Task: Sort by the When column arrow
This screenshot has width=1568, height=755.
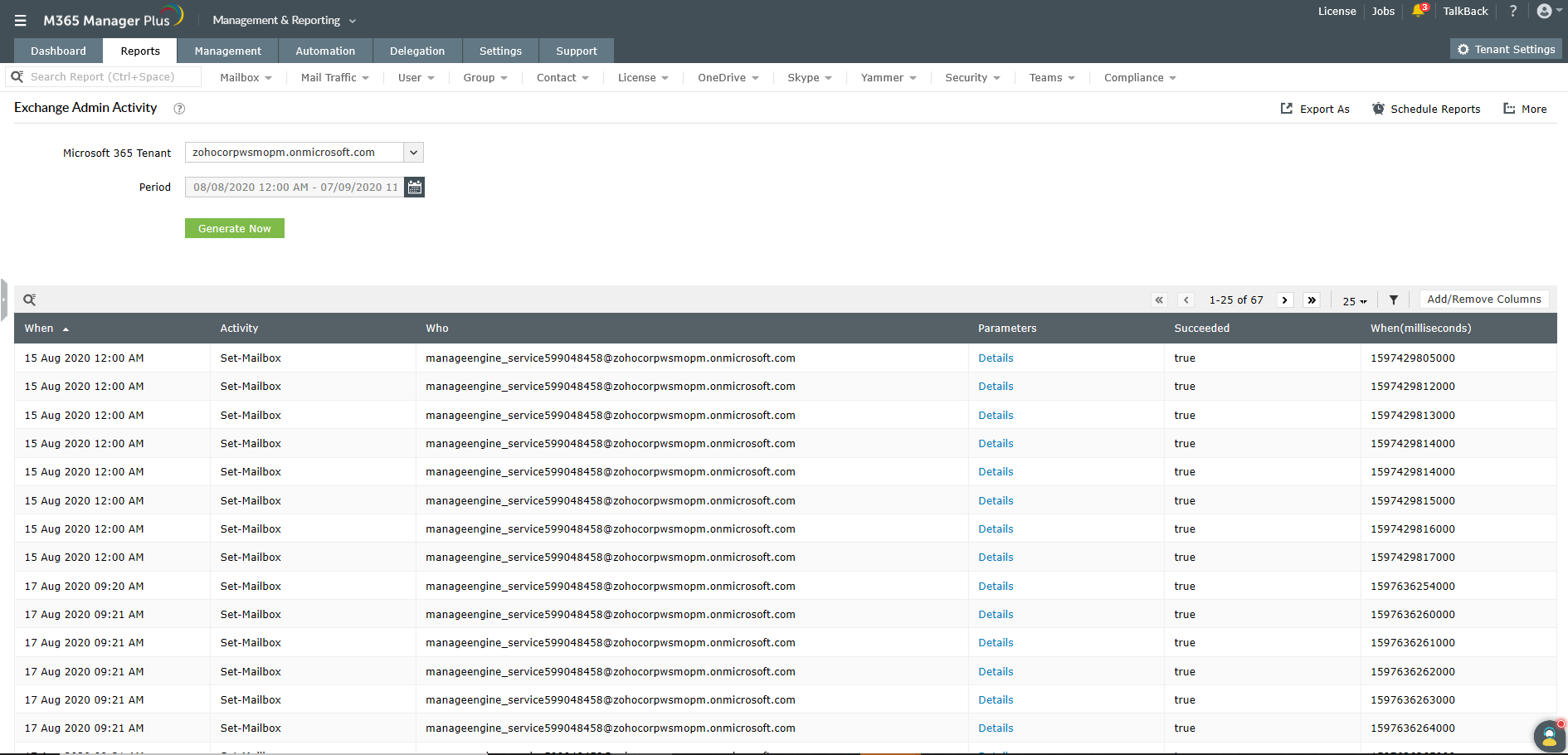Action: coord(66,329)
